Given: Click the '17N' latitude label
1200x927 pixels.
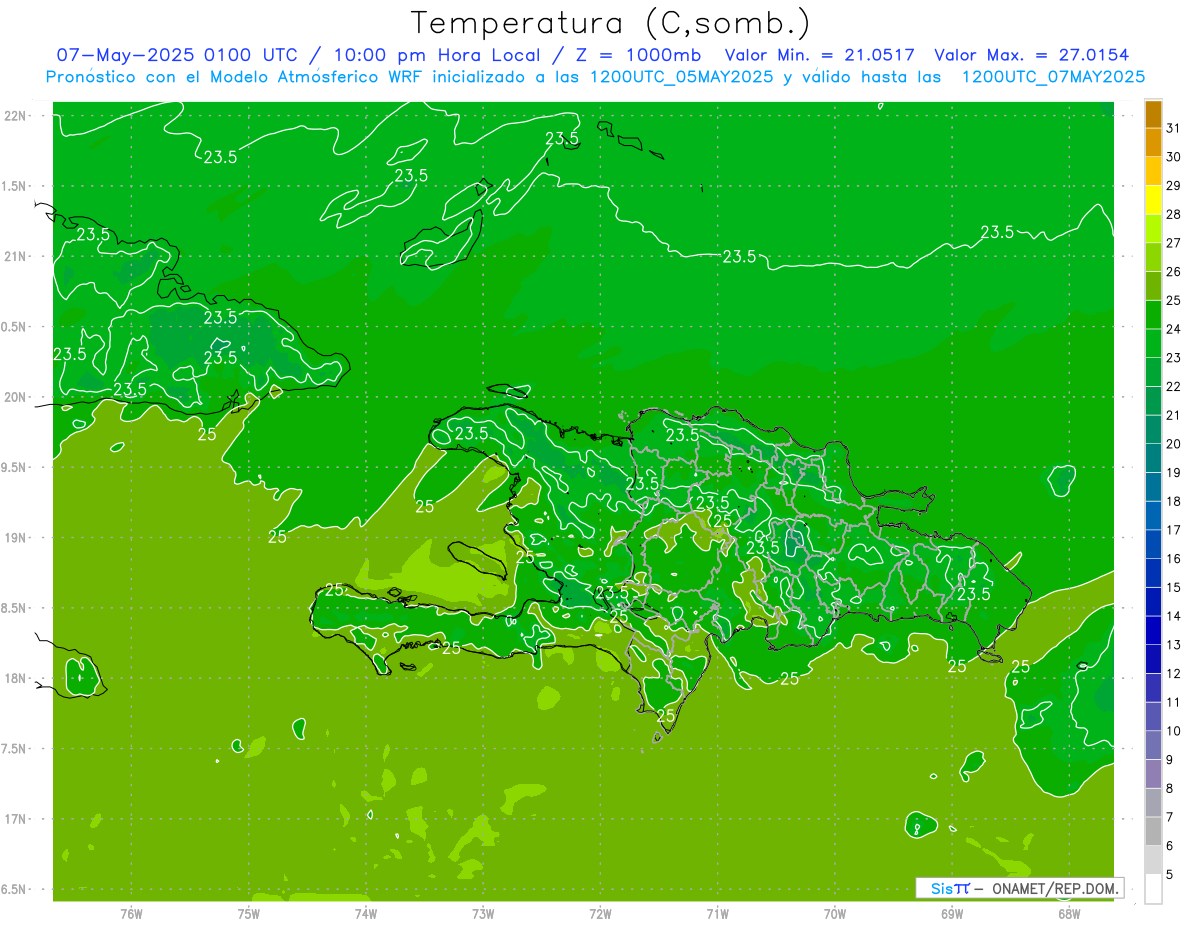Looking at the screenshot, I should click(15, 819).
